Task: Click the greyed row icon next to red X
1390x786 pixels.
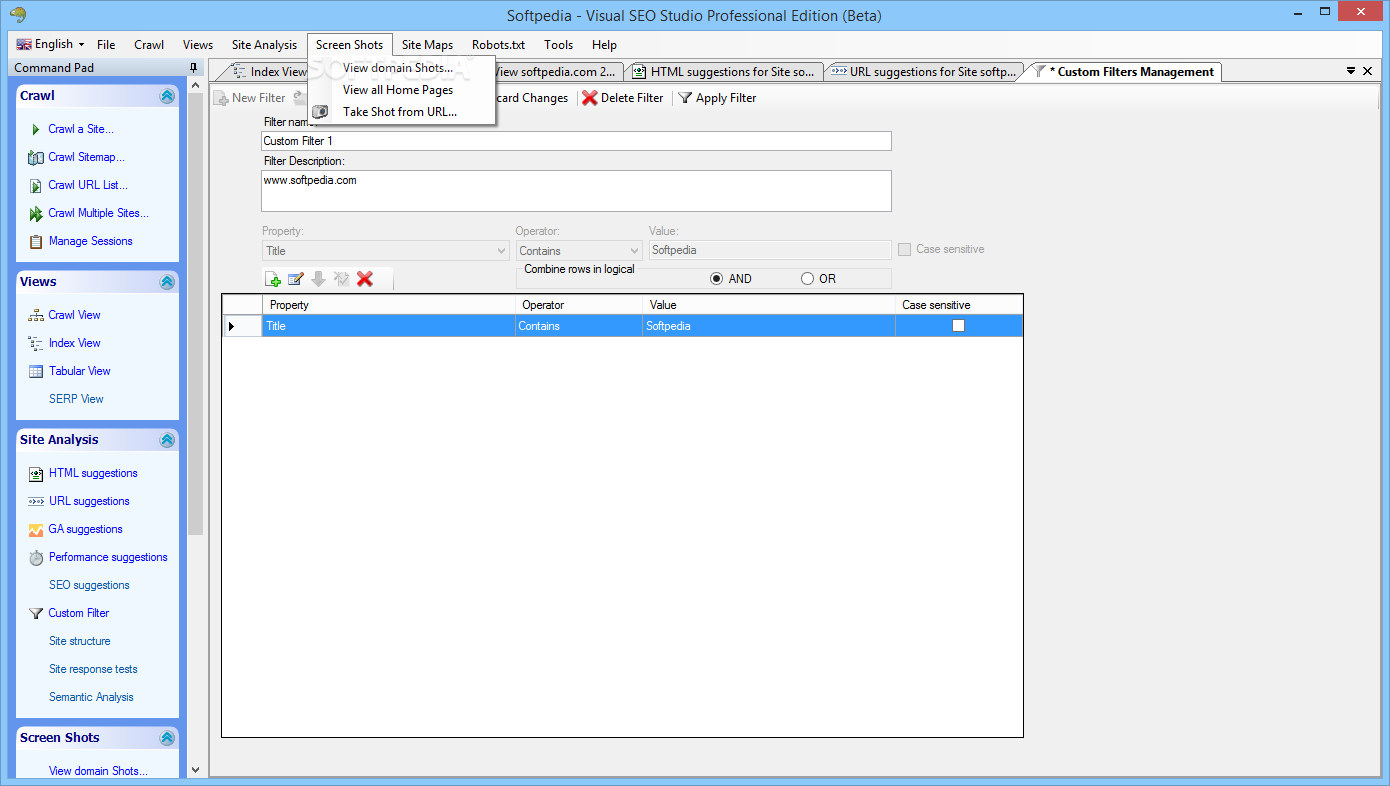Action: point(341,279)
